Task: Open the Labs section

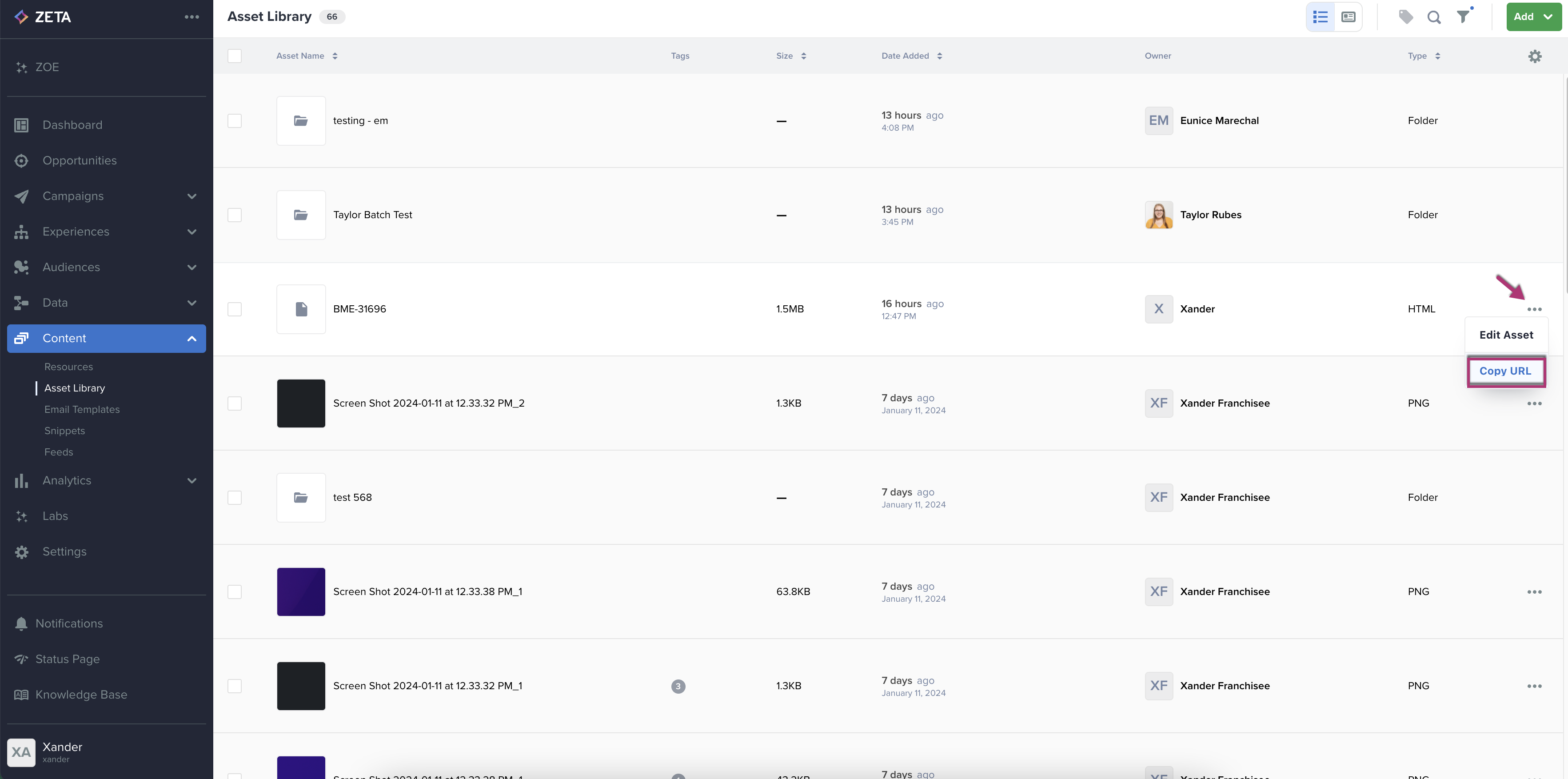Action: click(107, 516)
